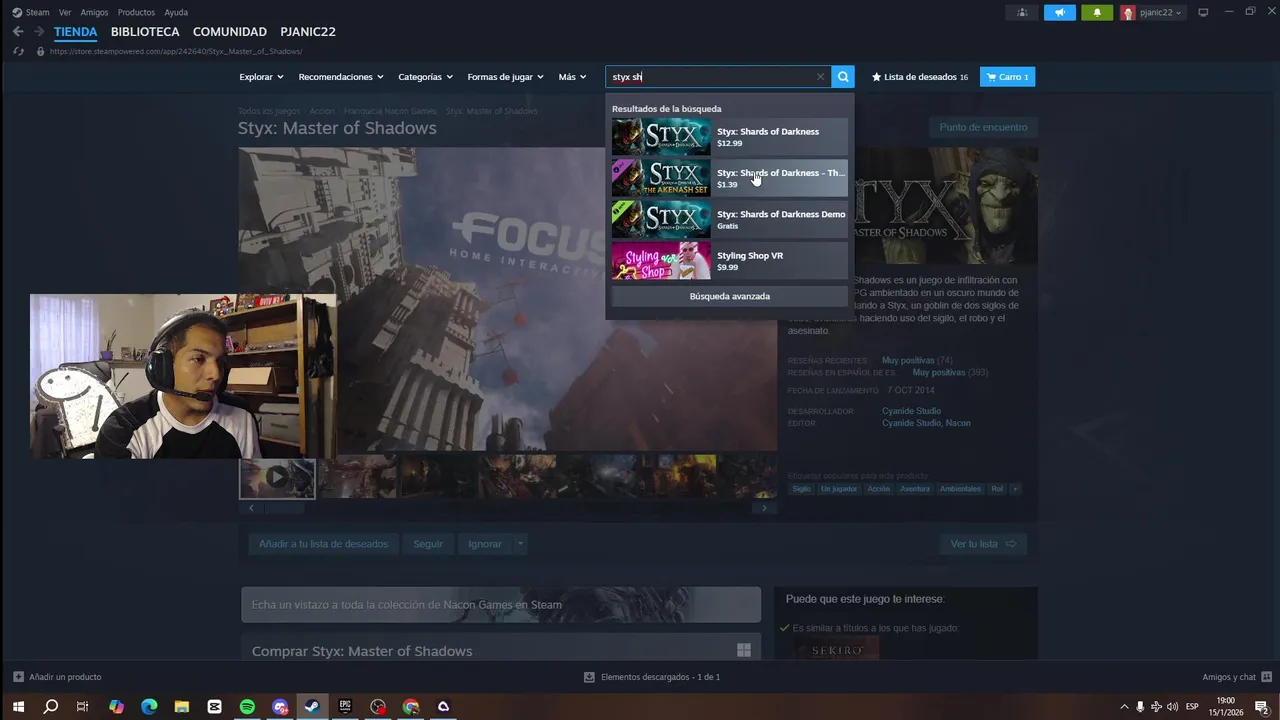This screenshot has width=1280, height=720.
Task: Open Google Chrome from taskbar
Action: (411, 707)
